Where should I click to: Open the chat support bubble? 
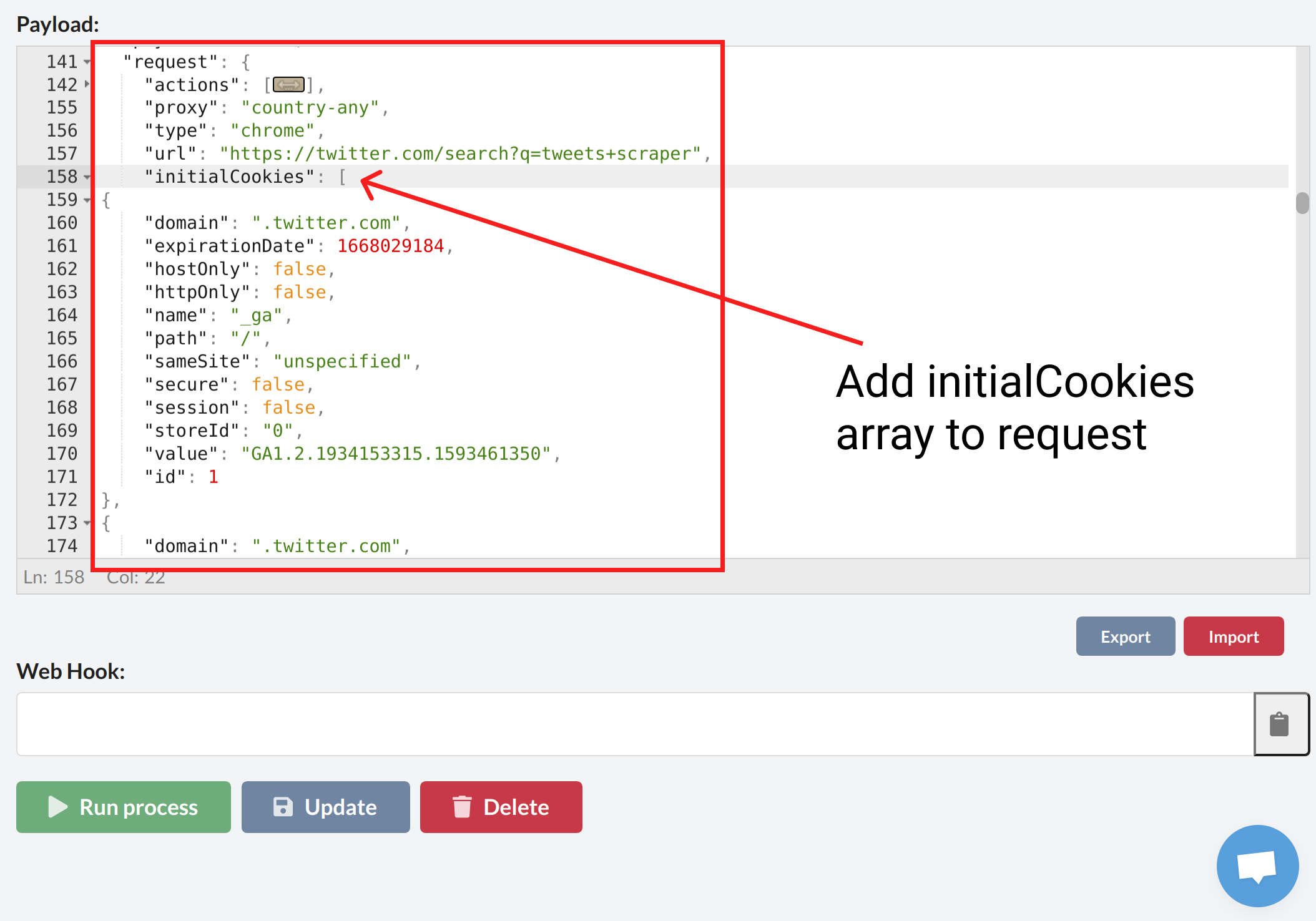point(1257,866)
